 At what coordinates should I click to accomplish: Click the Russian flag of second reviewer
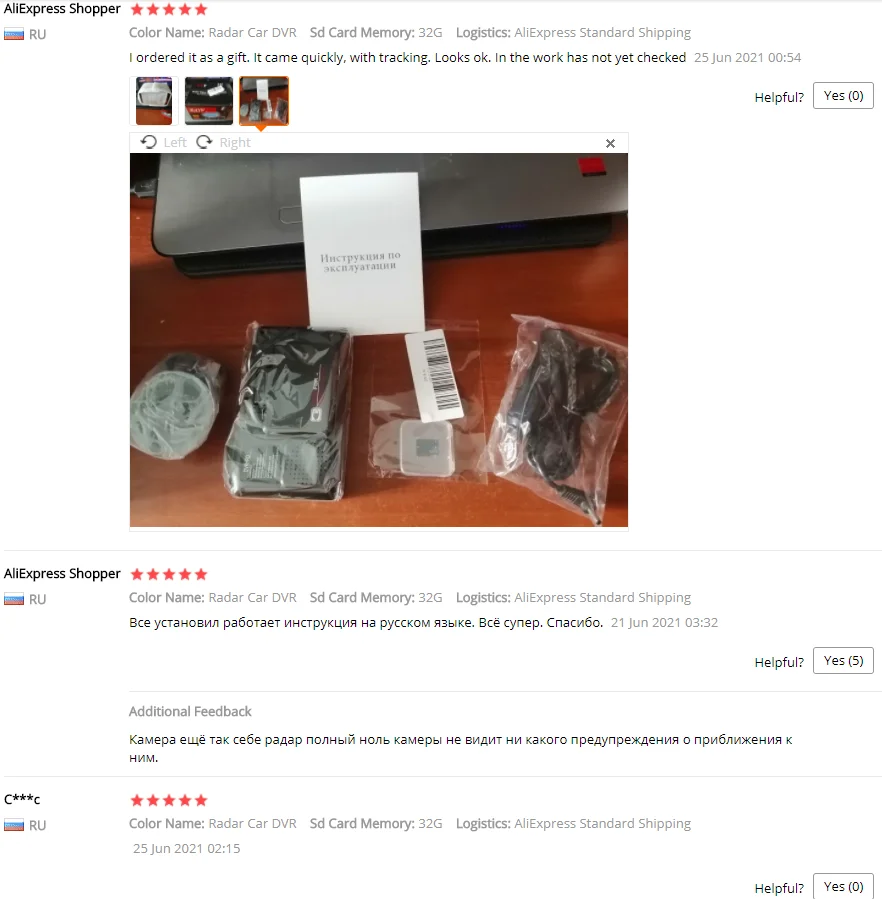click(14, 599)
